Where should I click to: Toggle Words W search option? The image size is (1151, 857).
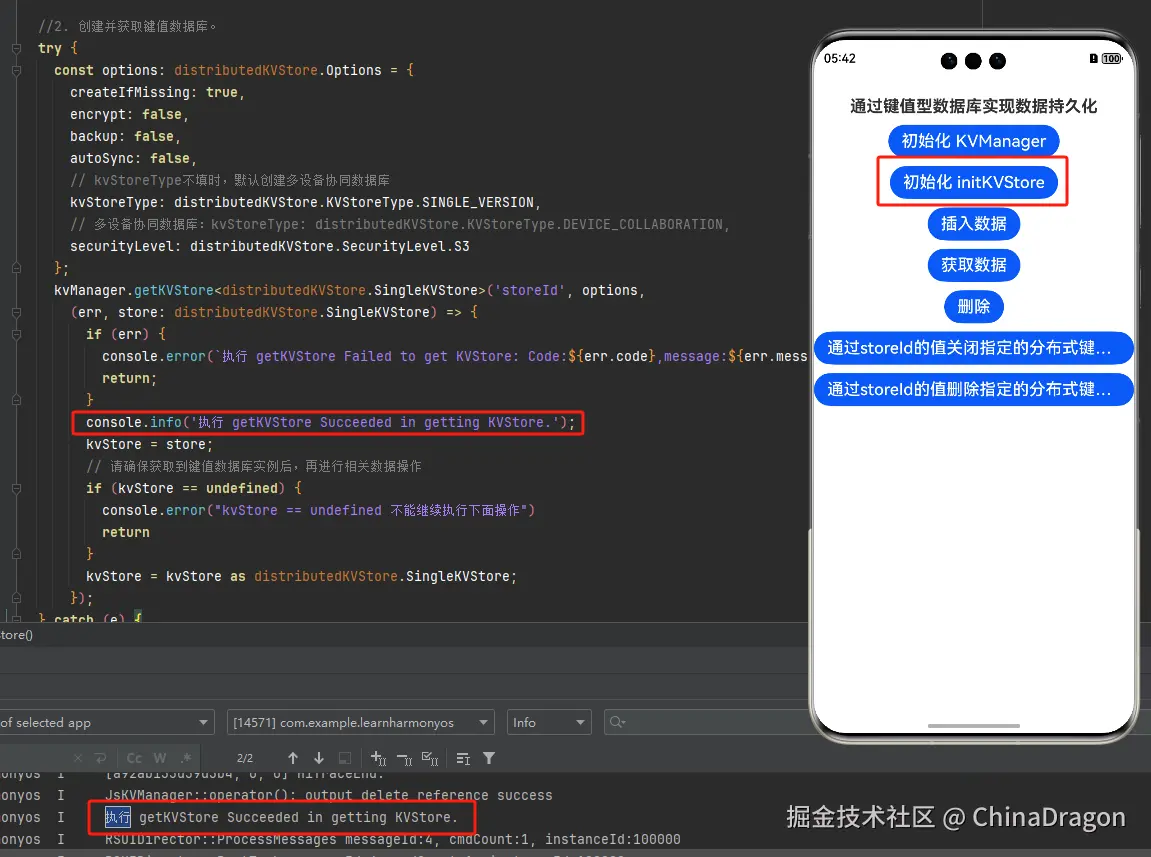160,758
